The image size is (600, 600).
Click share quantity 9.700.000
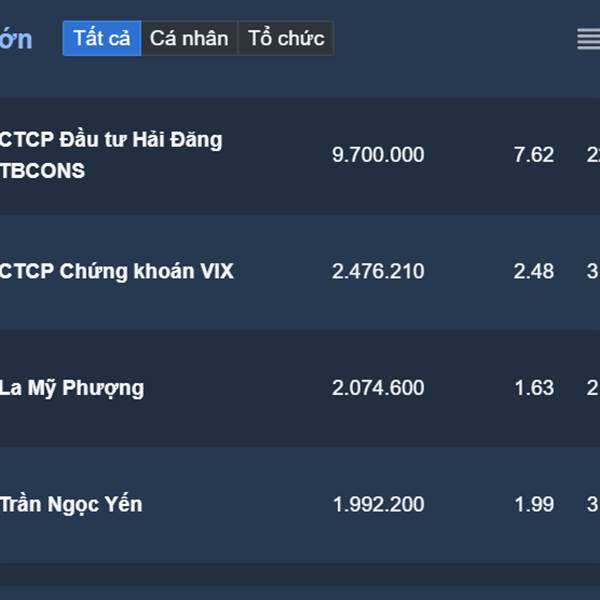(x=378, y=155)
